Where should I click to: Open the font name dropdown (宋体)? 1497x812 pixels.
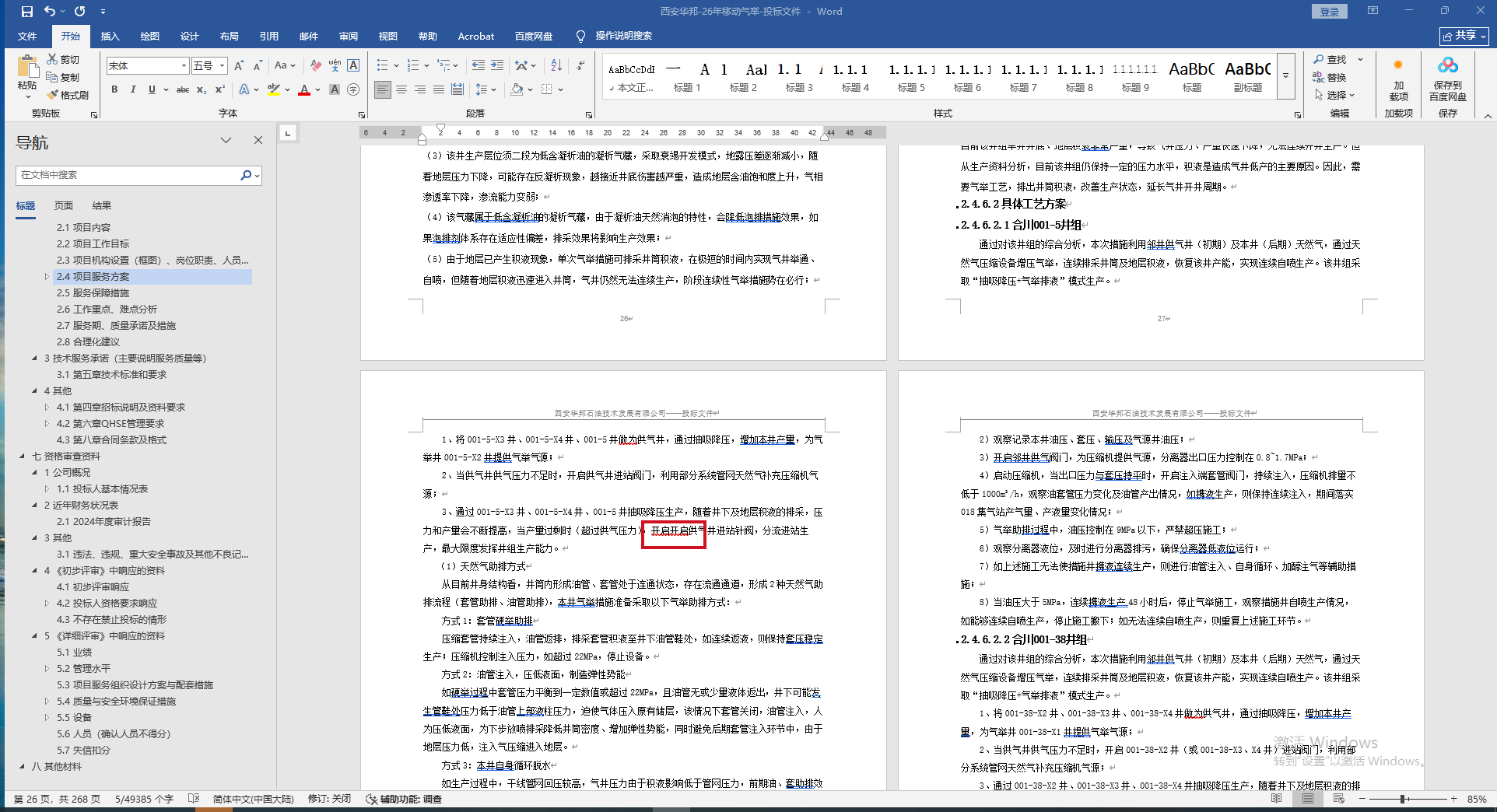(x=184, y=66)
